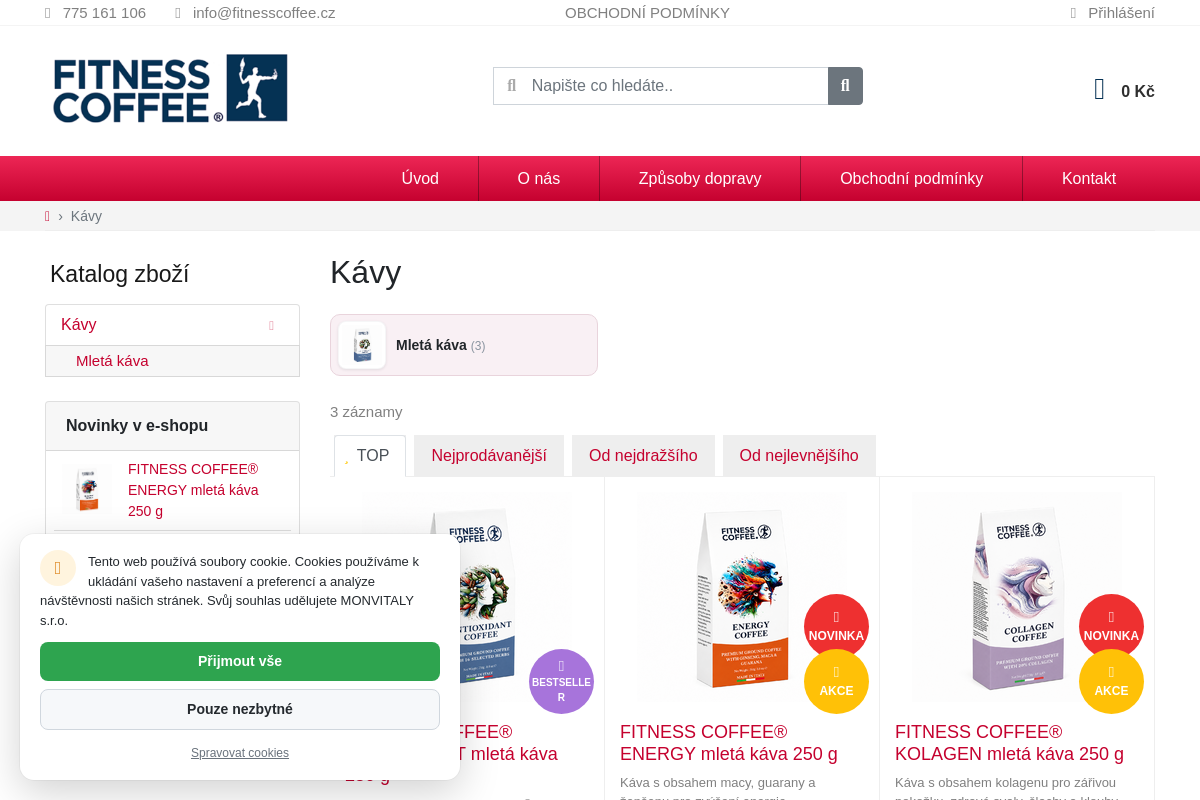This screenshot has height=800, width=1200.
Task: Open FITNESS COFFEE KOLAGEN mletá káva product title
Action: [x=1009, y=743]
